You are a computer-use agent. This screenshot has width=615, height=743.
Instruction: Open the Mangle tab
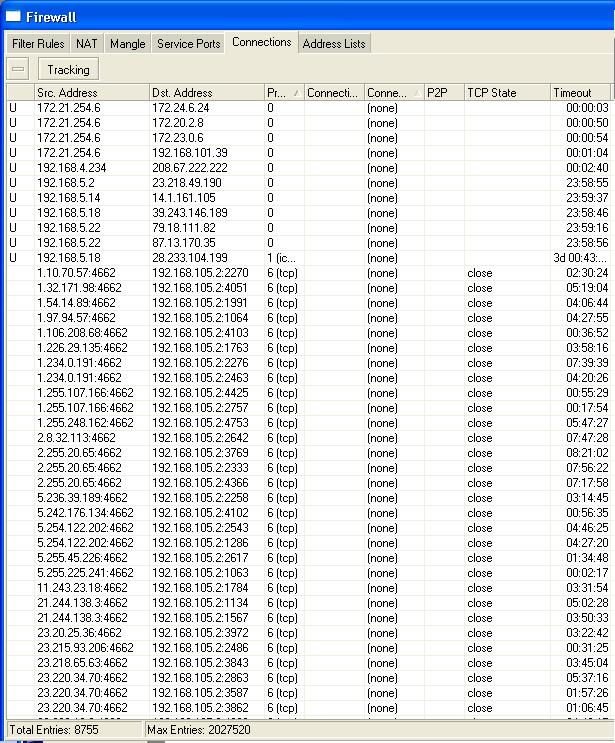click(127, 44)
